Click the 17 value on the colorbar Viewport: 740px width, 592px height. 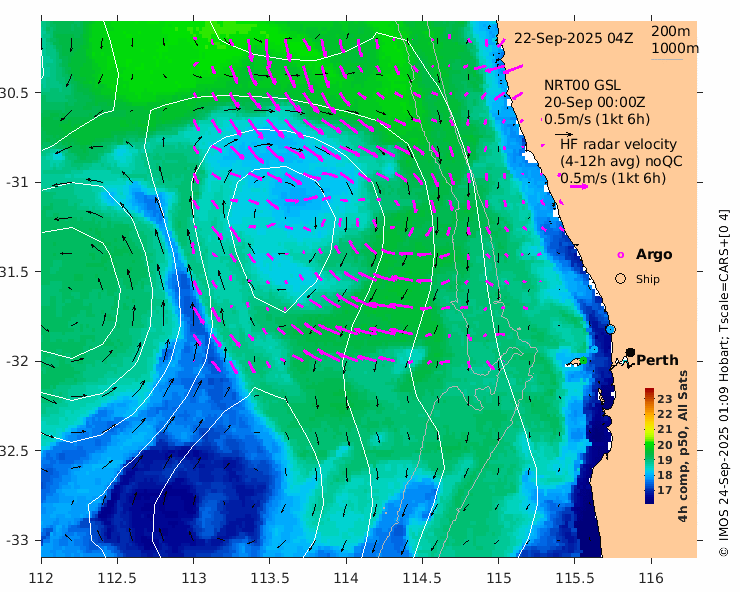(664, 491)
